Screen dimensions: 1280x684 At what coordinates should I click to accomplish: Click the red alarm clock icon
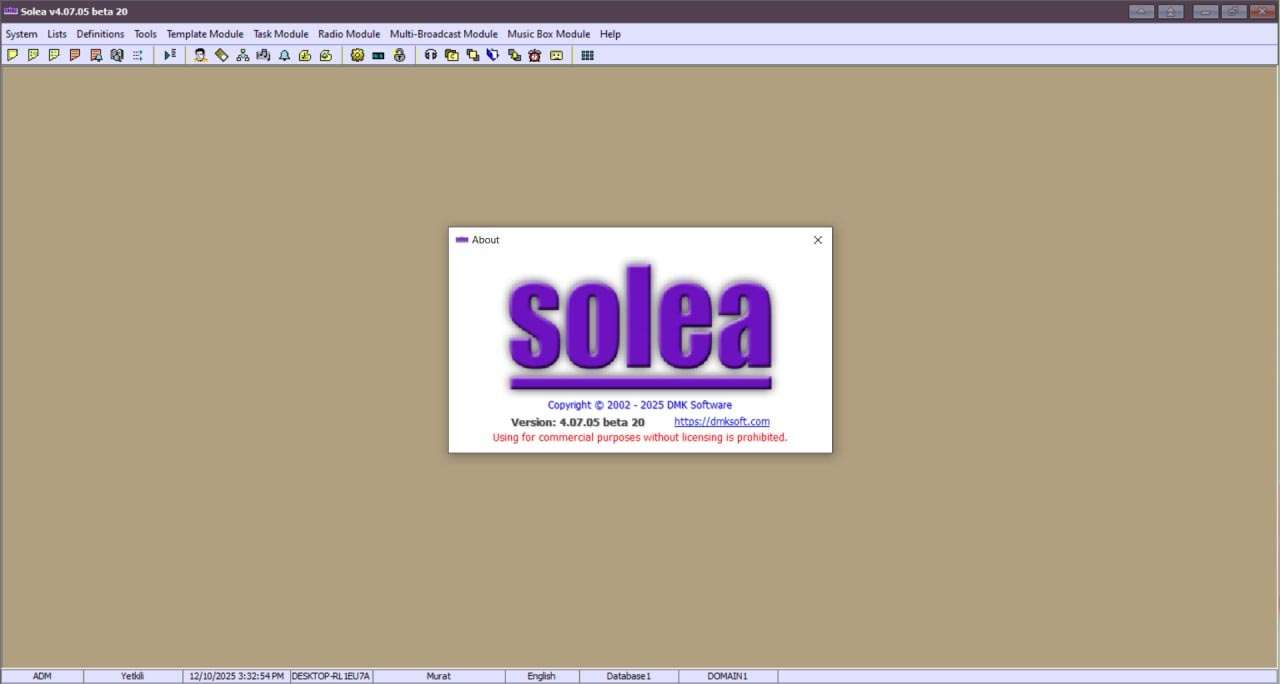pyautogui.click(x=535, y=55)
